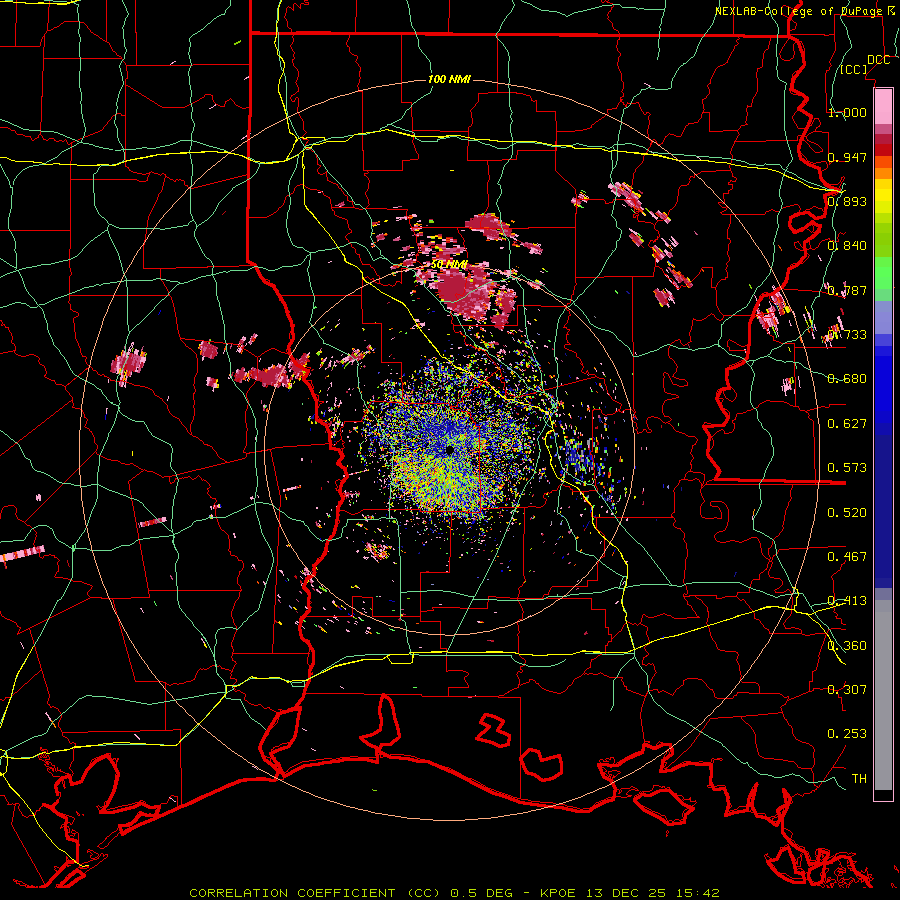The image size is (900, 900).
Task: Click the 100 NMI range ring label
Action: coord(449,79)
